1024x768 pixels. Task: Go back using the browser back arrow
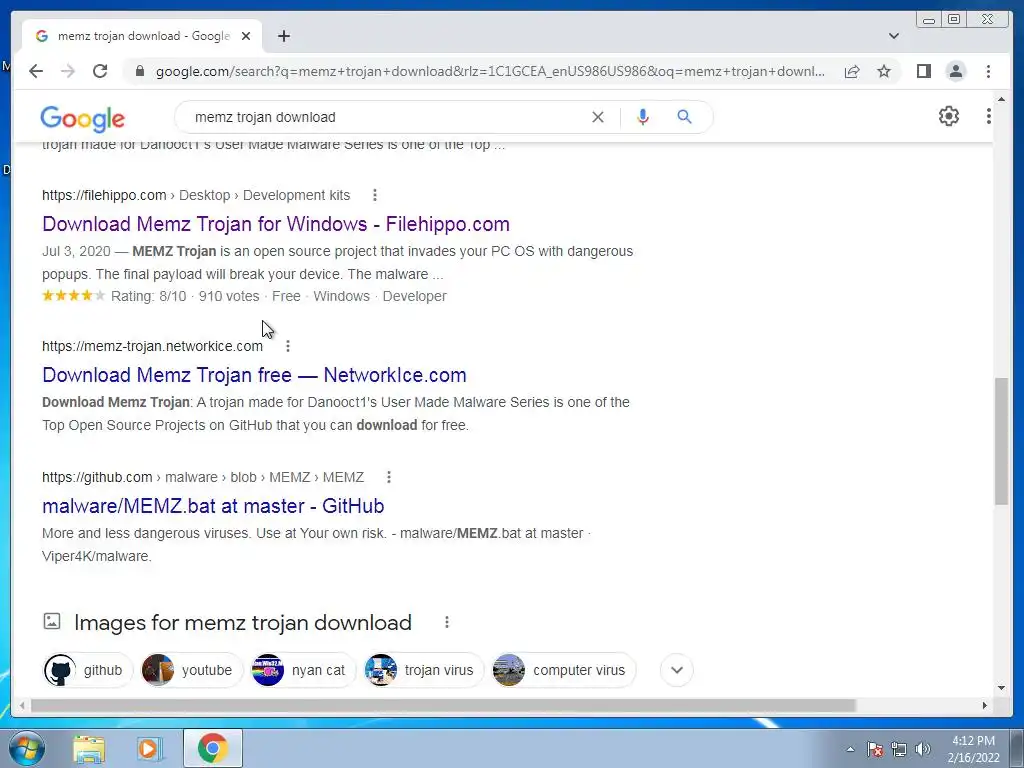pos(36,71)
